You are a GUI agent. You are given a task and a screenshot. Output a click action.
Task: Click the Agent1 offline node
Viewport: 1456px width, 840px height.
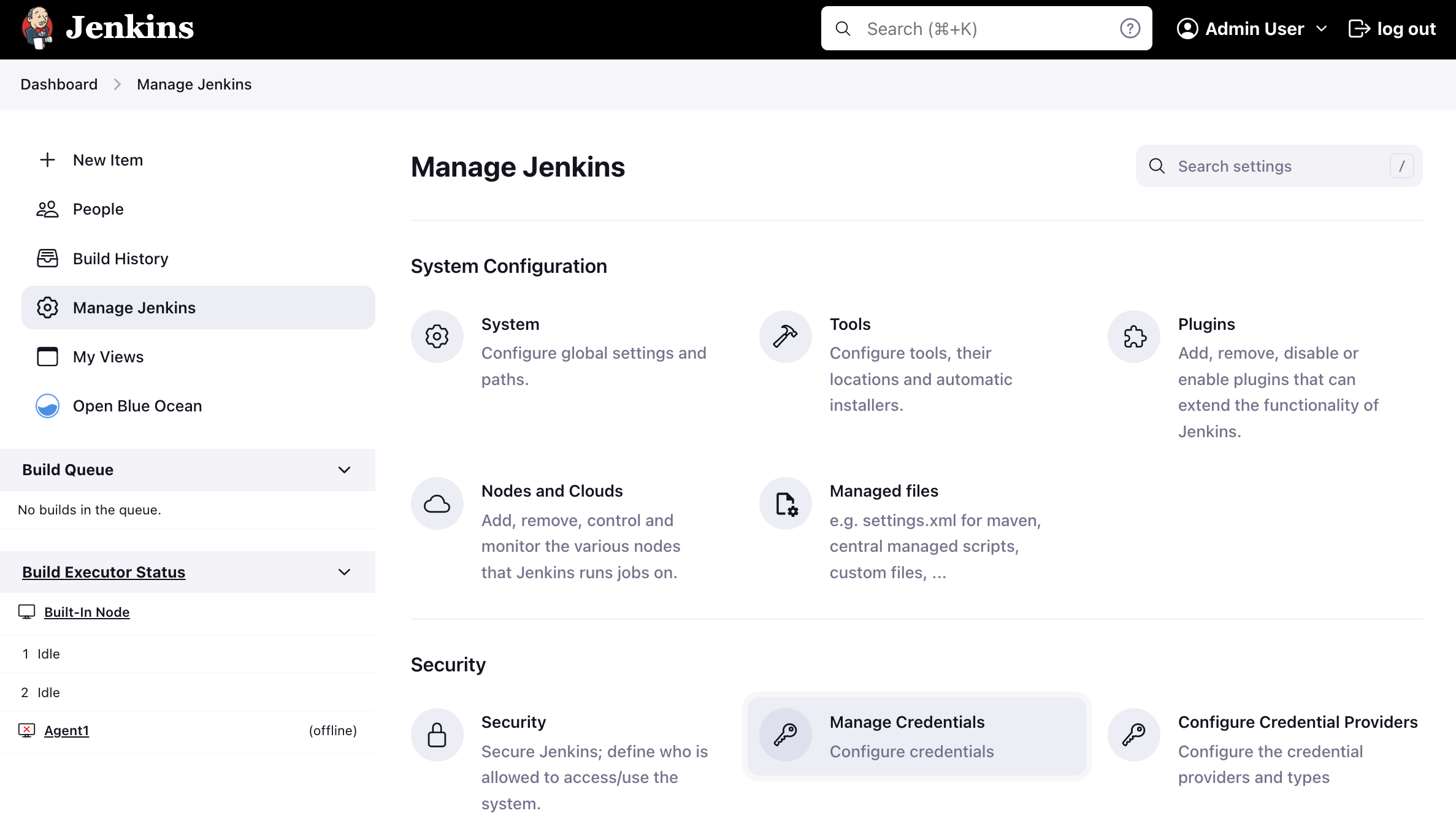(66, 730)
